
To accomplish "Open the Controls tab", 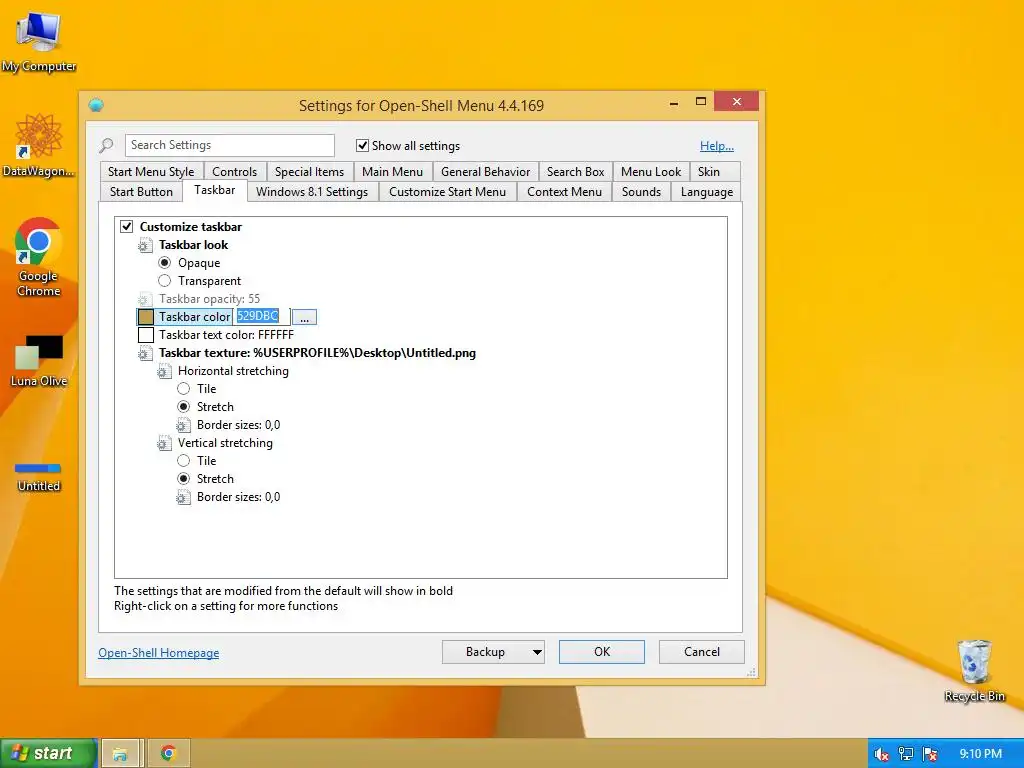I will click(234, 172).
